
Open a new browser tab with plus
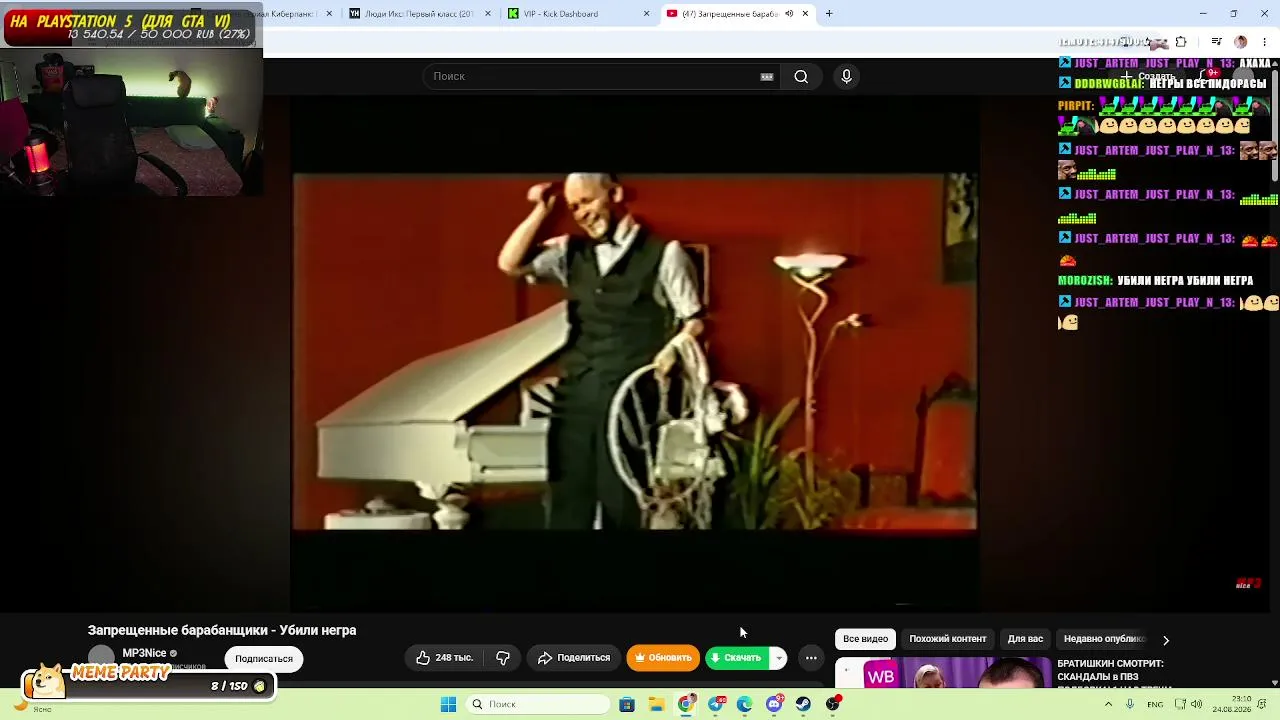pyautogui.click(x=829, y=14)
